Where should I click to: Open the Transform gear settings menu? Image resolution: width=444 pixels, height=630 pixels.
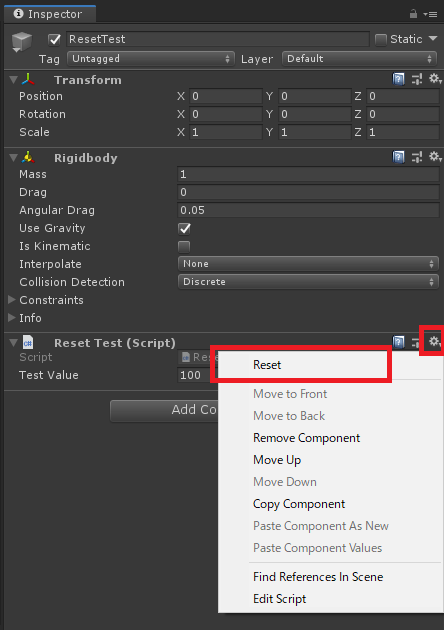point(434,79)
